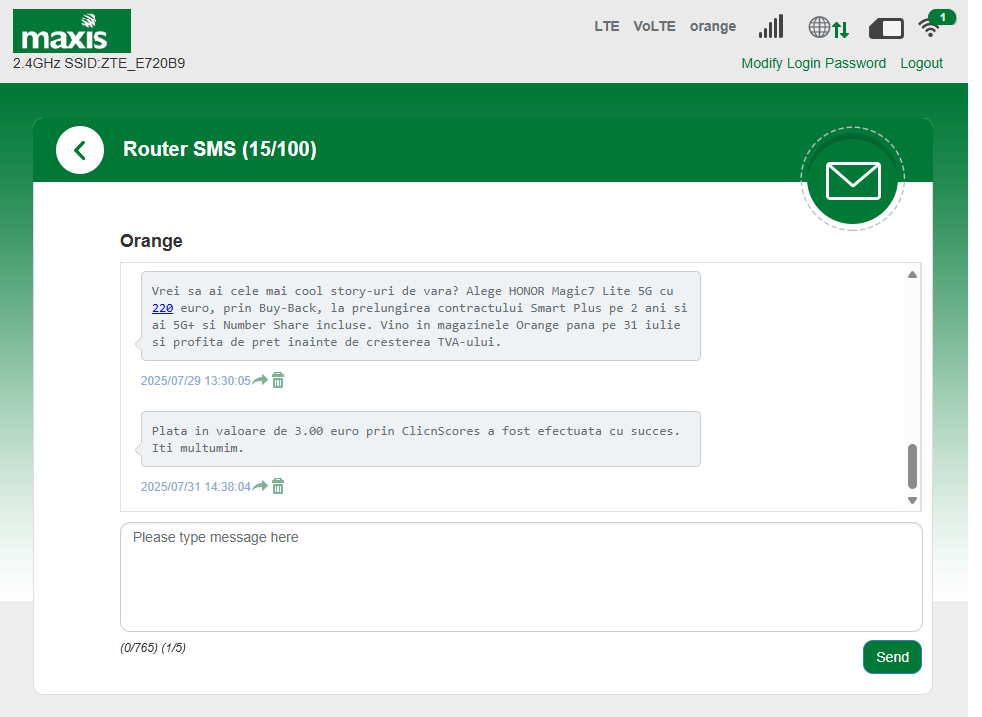Click the back arrow button
982x717 pixels.
pyautogui.click(x=80, y=150)
